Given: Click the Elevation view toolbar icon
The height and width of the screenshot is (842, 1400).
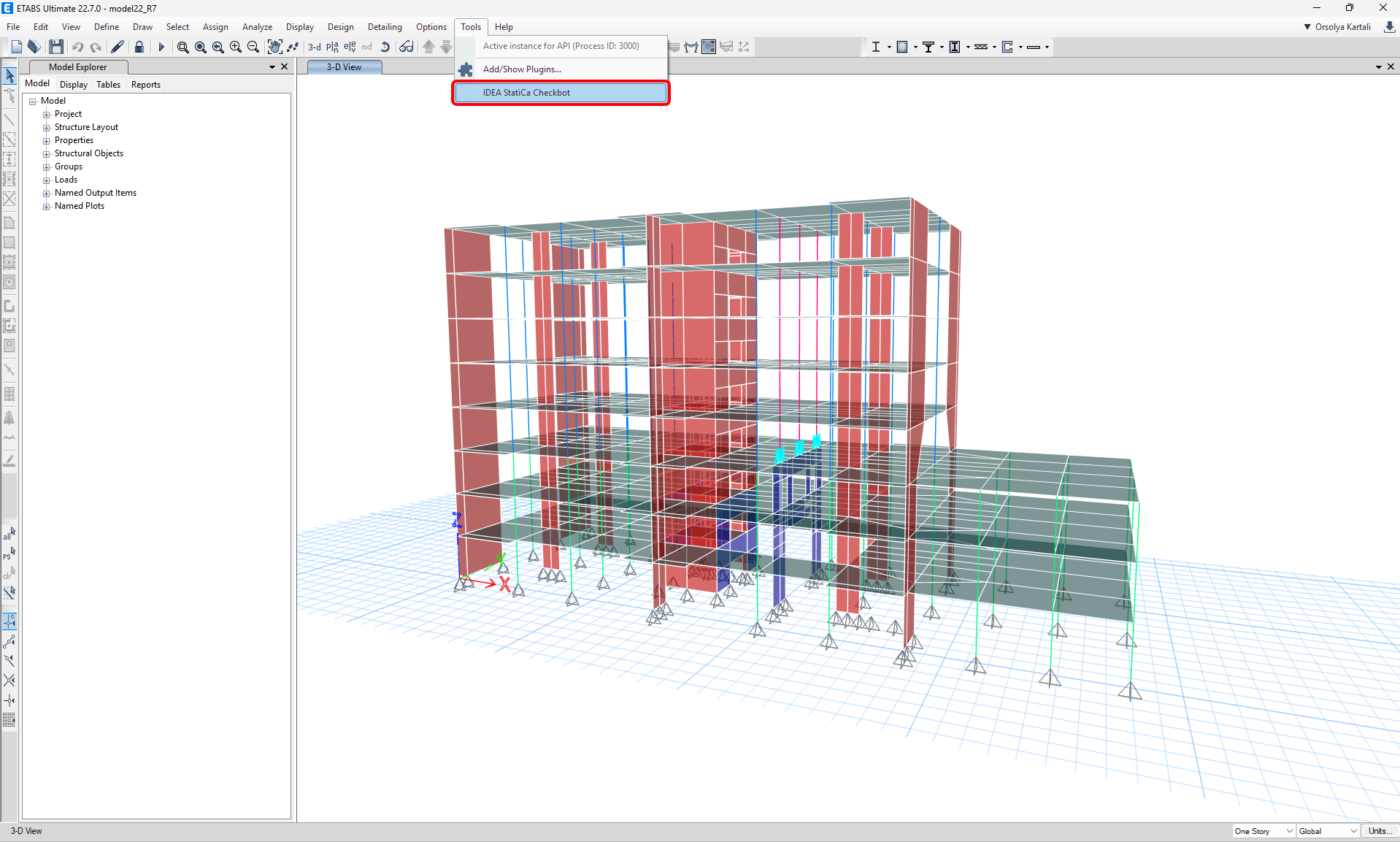Looking at the screenshot, I should click(x=350, y=47).
